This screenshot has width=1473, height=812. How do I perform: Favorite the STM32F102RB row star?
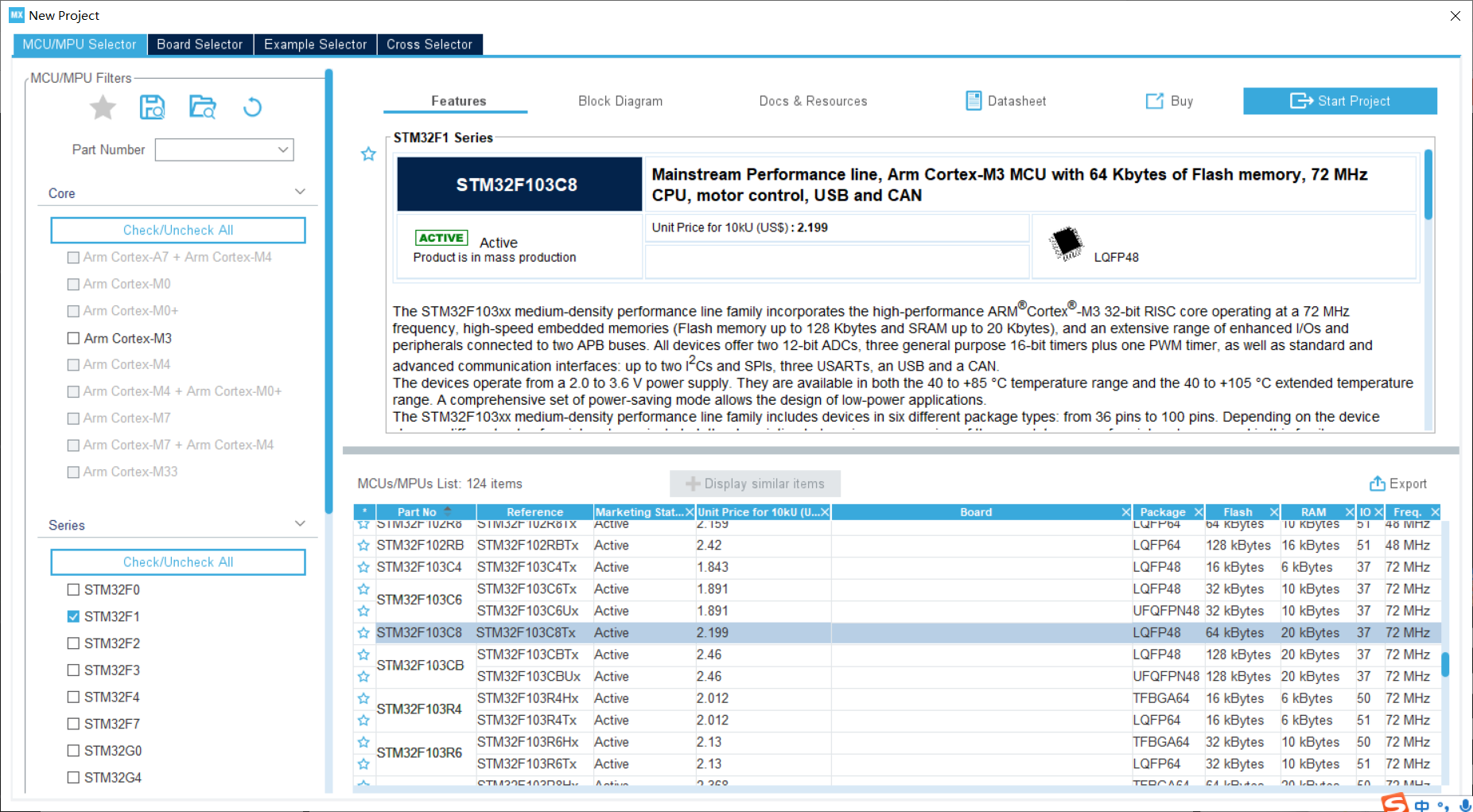point(363,546)
